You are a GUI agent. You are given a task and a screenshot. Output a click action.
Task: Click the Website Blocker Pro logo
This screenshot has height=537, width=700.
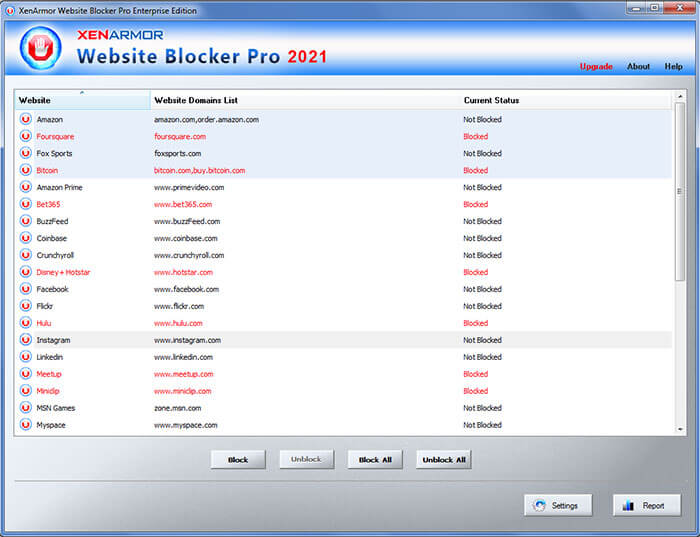click(41, 48)
